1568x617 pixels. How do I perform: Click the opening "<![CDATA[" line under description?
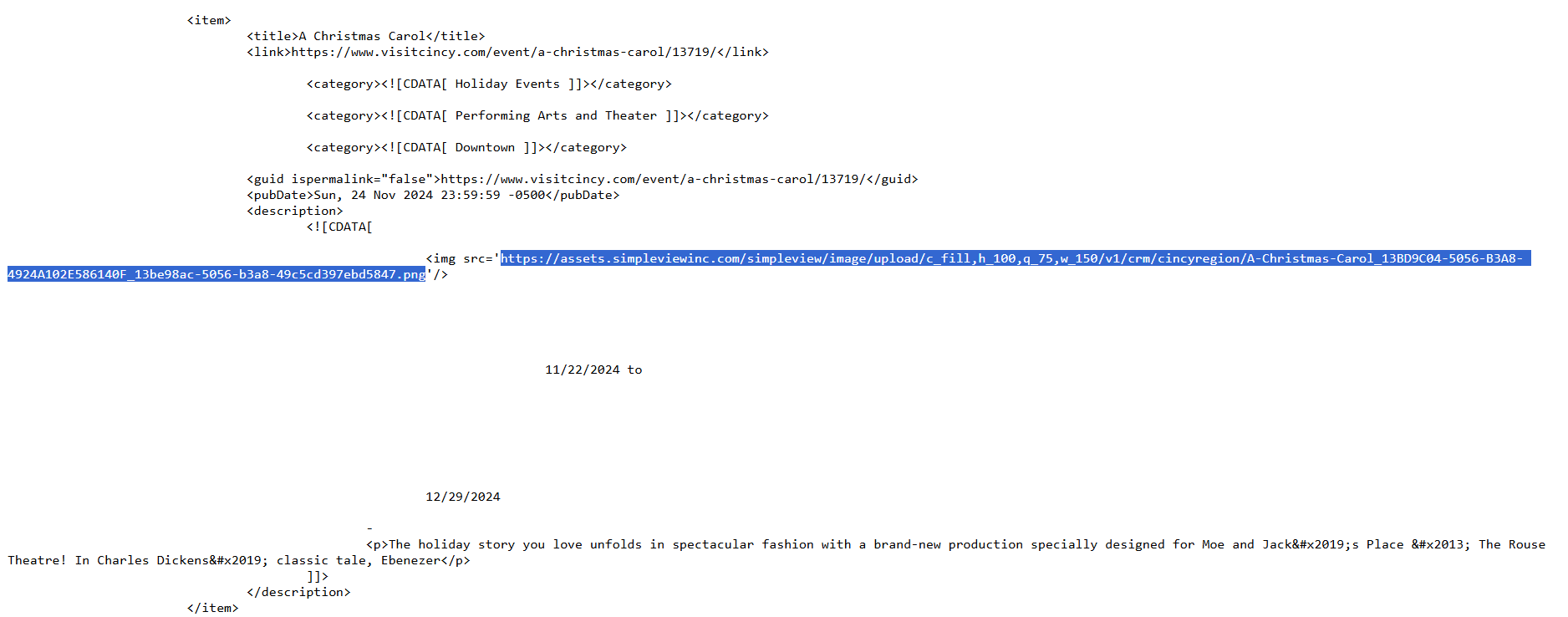(339, 227)
